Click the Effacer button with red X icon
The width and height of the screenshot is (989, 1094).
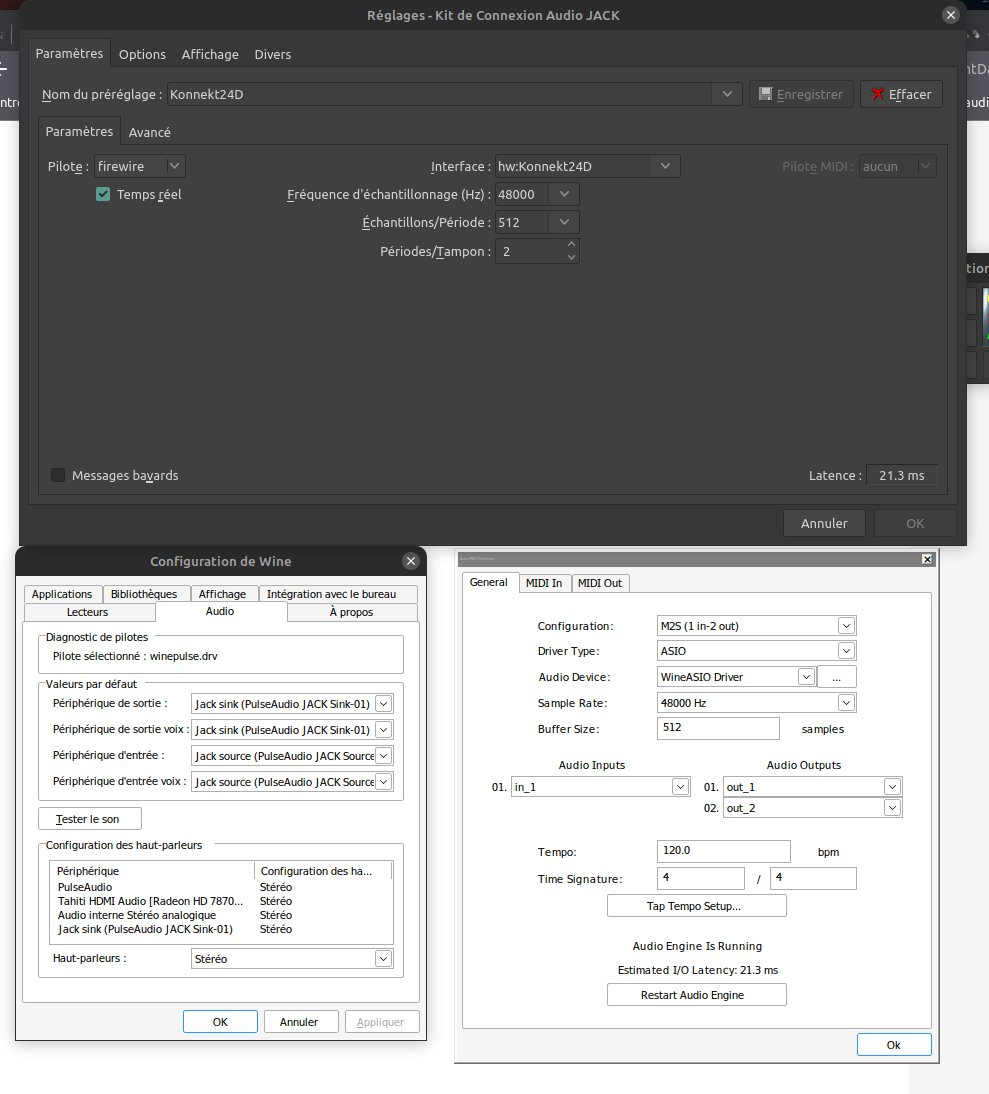901,94
